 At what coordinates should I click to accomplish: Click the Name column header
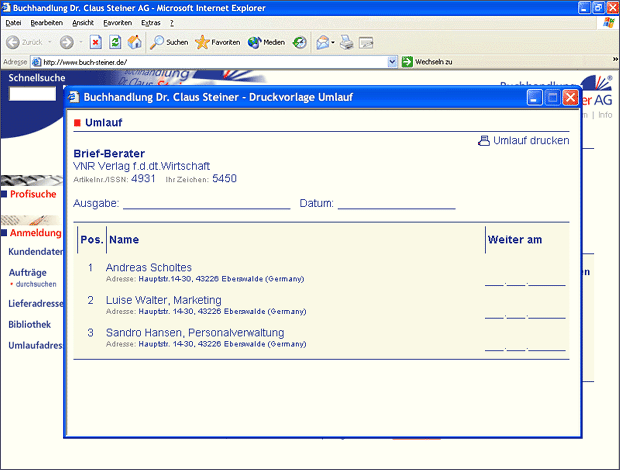[124, 240]
